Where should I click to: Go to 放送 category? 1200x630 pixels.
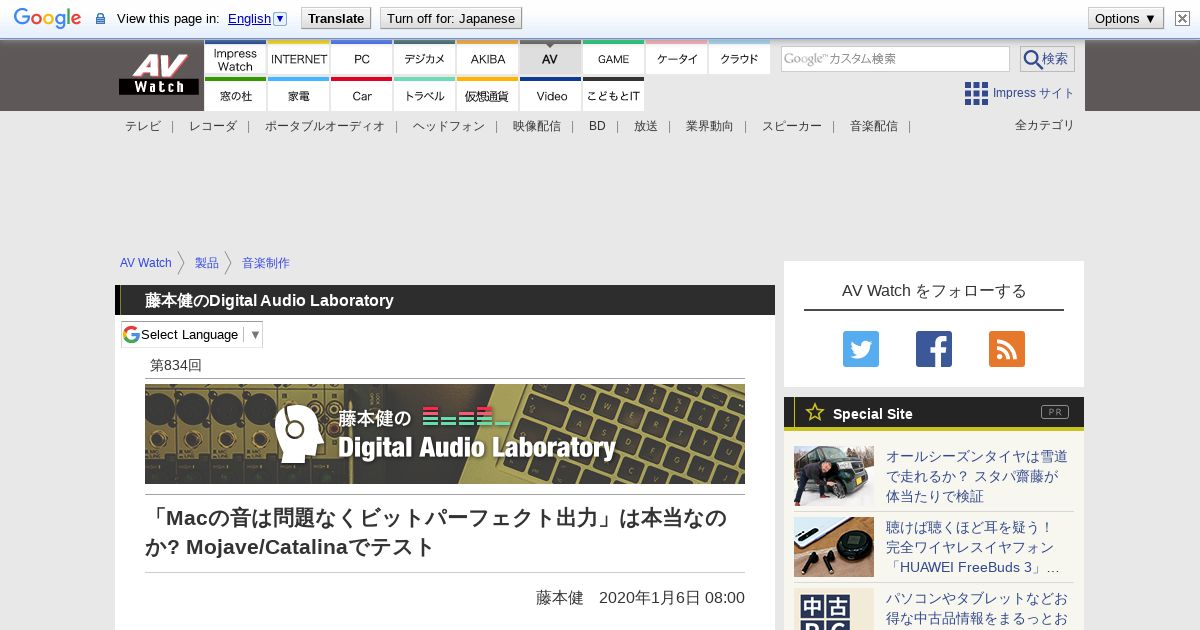point(645,126)
